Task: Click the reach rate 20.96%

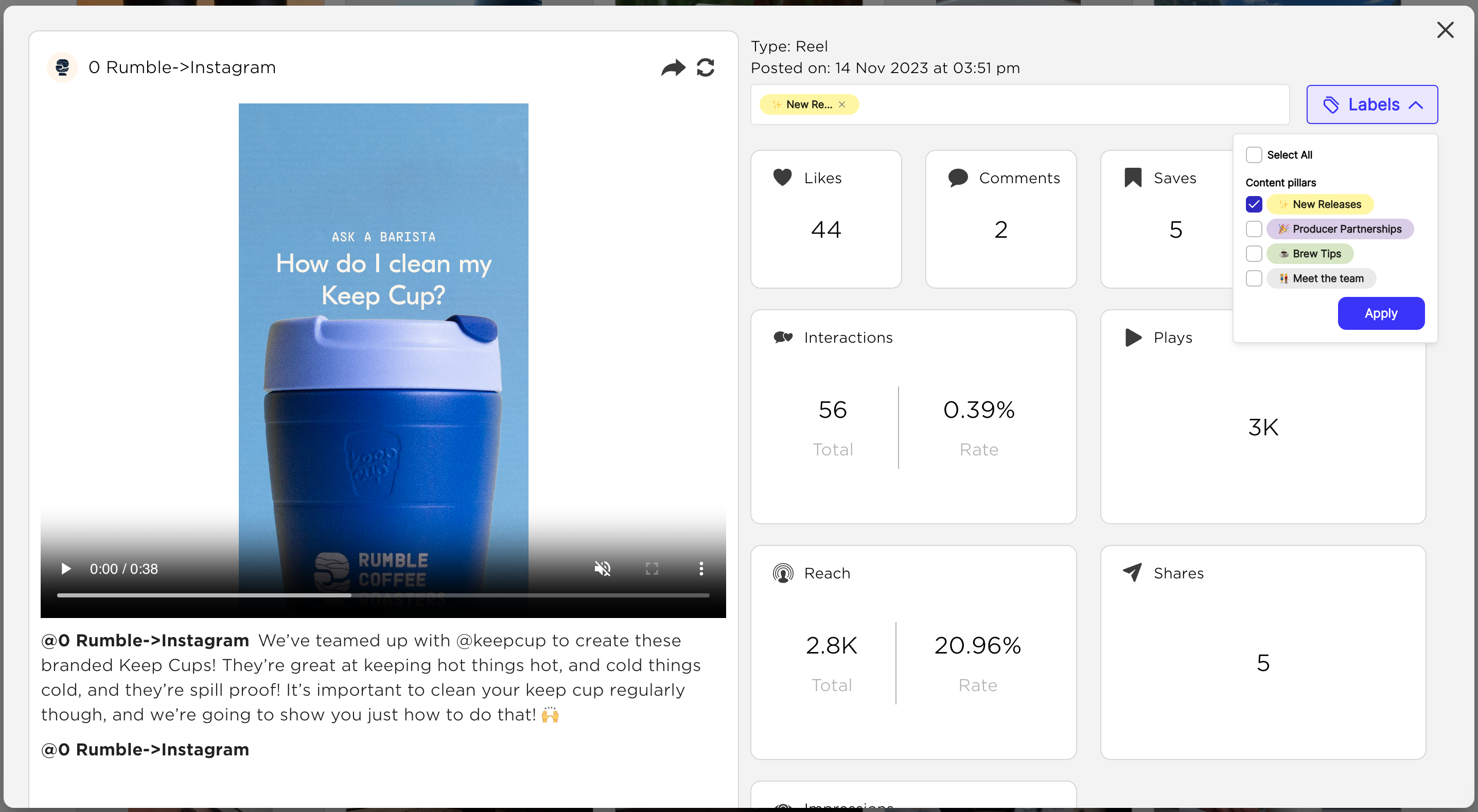Action: point(978,646)
